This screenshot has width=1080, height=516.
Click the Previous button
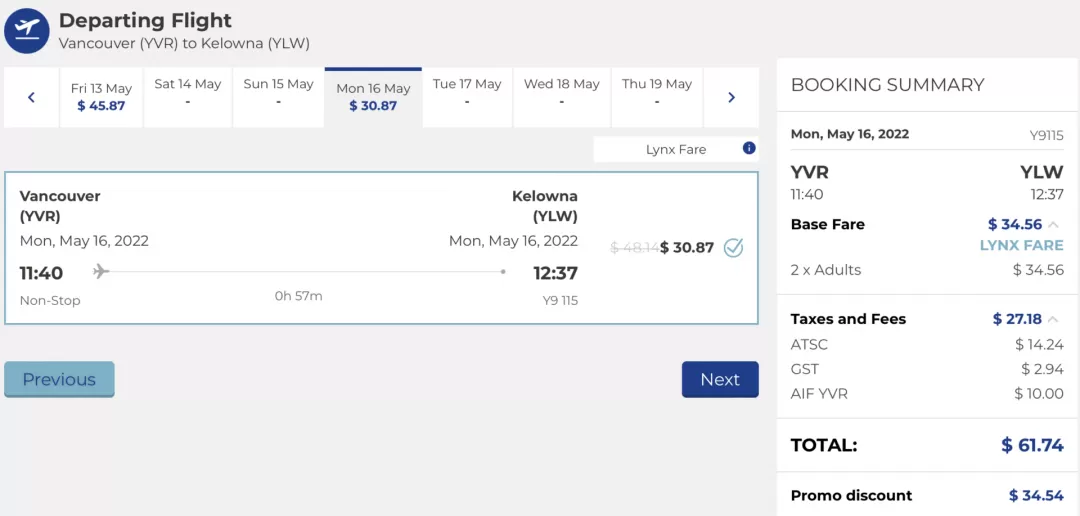[x=59, y=380]
